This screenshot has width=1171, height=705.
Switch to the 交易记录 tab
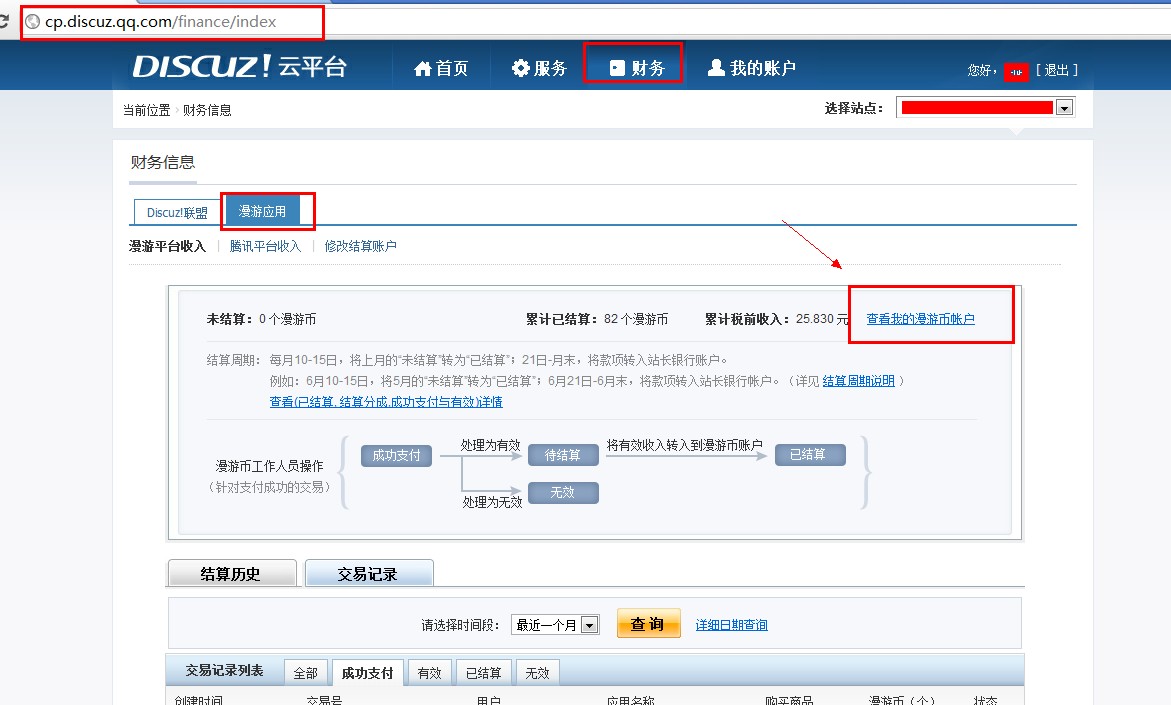click(x=369, y=574)
